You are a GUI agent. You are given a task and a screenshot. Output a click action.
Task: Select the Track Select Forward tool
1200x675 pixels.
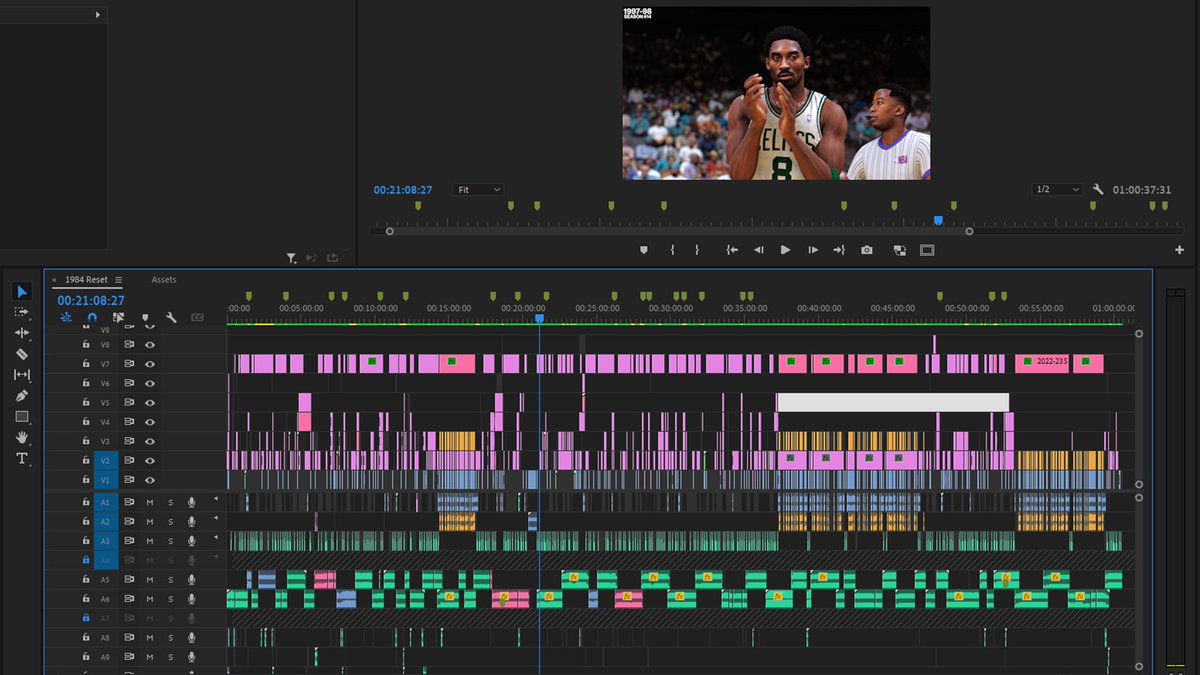(x=22, y=312)
